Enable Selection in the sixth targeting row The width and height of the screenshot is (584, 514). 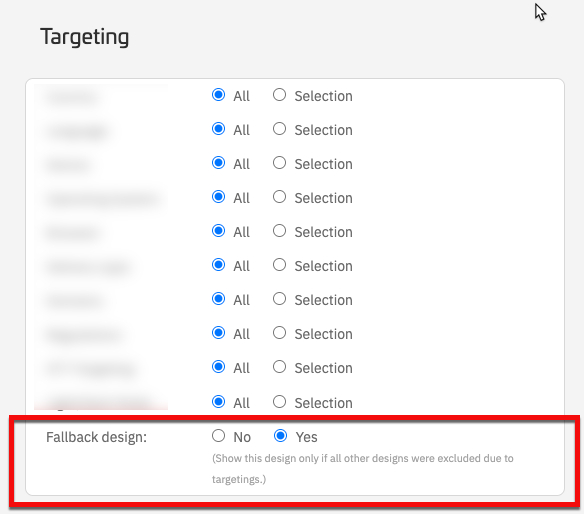[279, 265]
